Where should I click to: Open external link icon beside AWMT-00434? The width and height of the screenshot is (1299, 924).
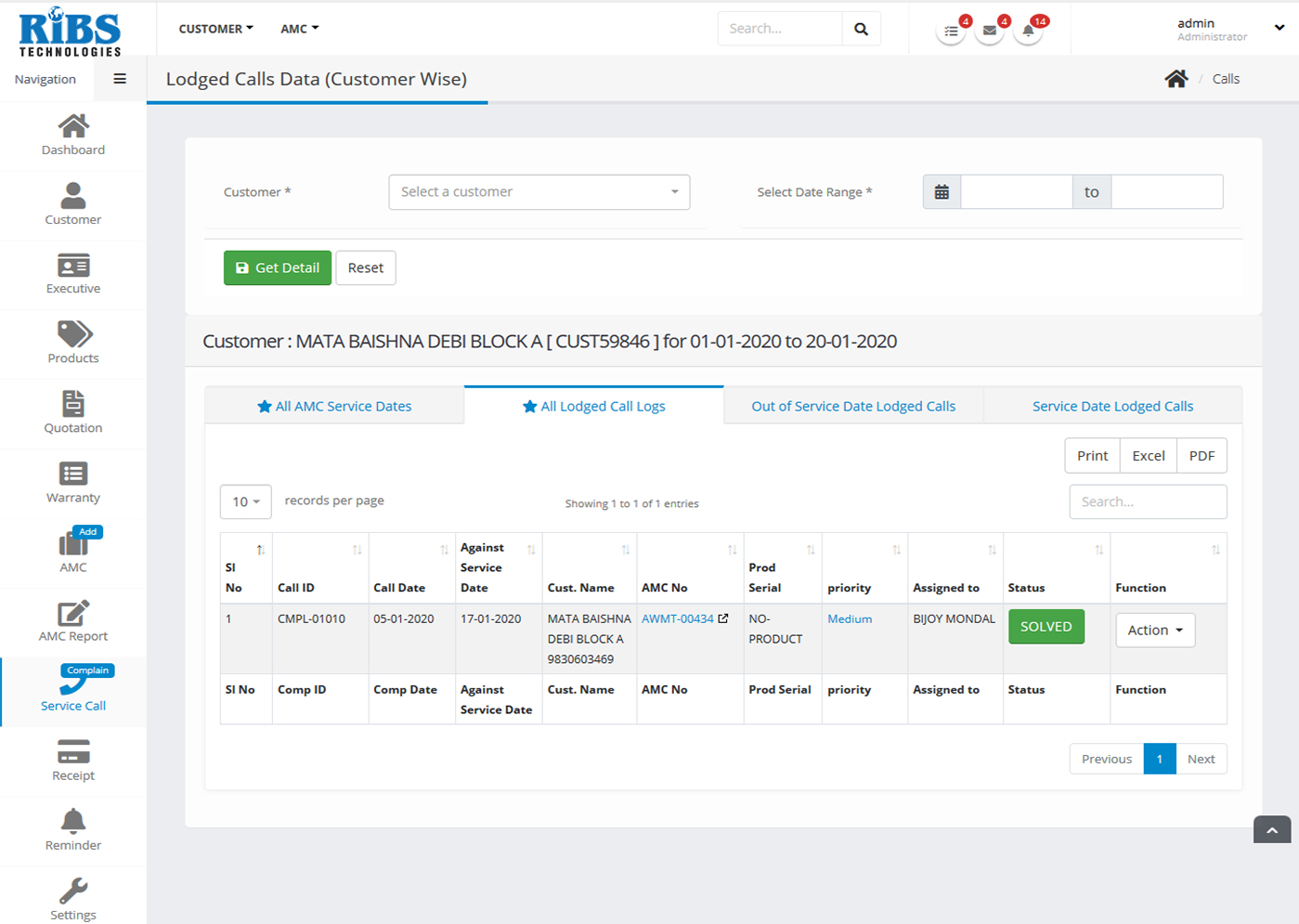(x=723, y=618)
